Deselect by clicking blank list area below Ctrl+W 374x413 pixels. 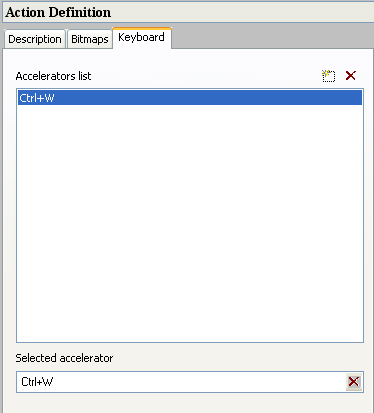(x=190, y=223)
